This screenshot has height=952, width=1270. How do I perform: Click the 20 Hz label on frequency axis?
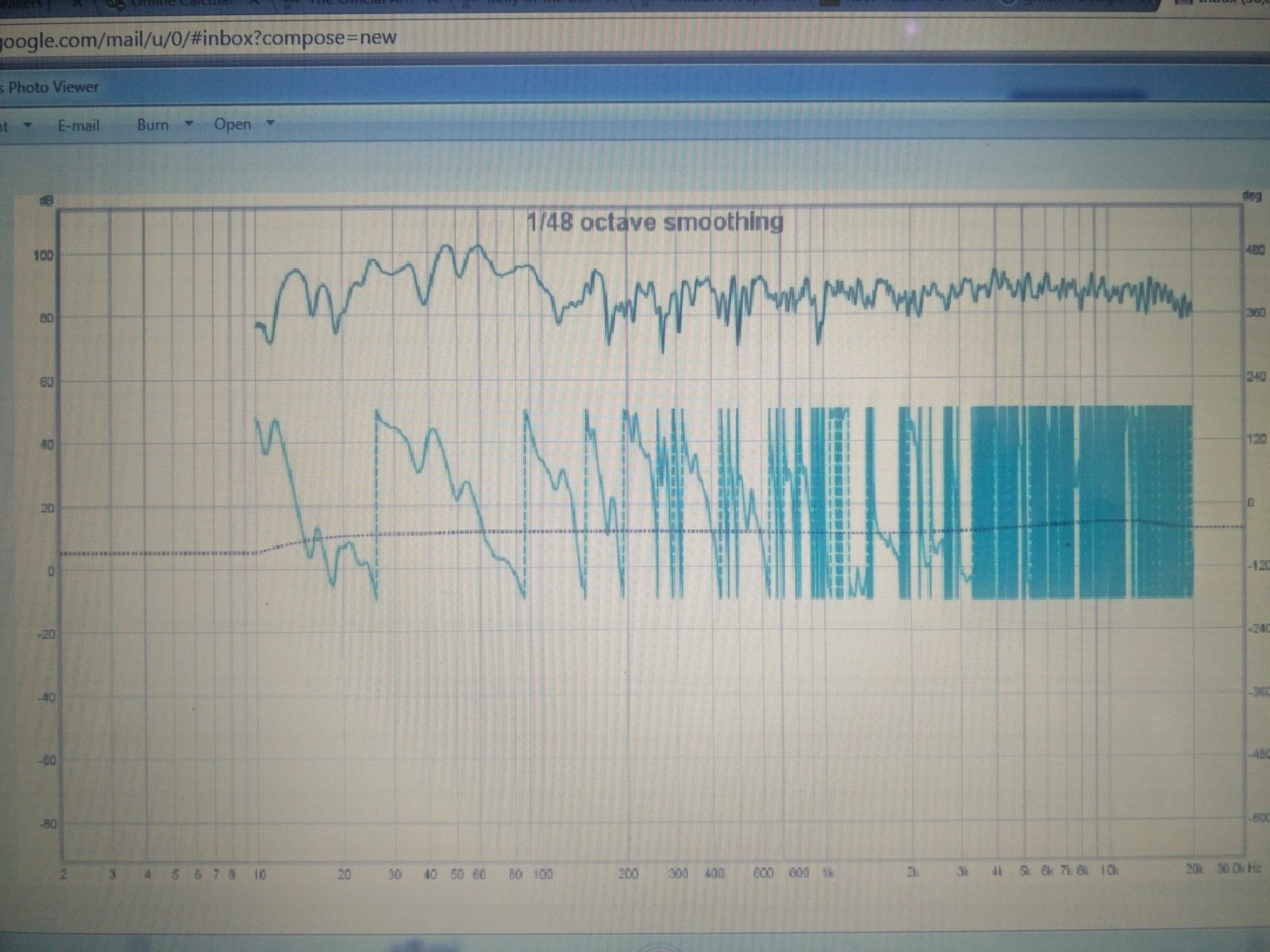coord(344,874)
